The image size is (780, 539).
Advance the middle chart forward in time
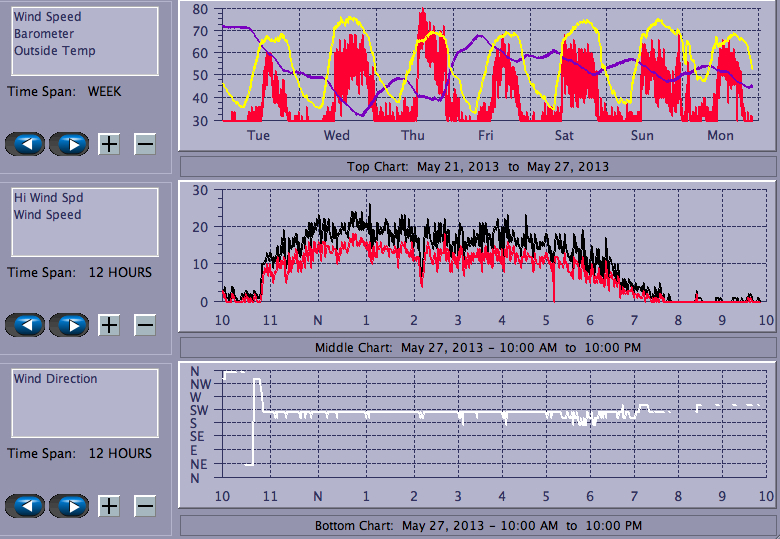pyautogui.click(x=69, y=325)
